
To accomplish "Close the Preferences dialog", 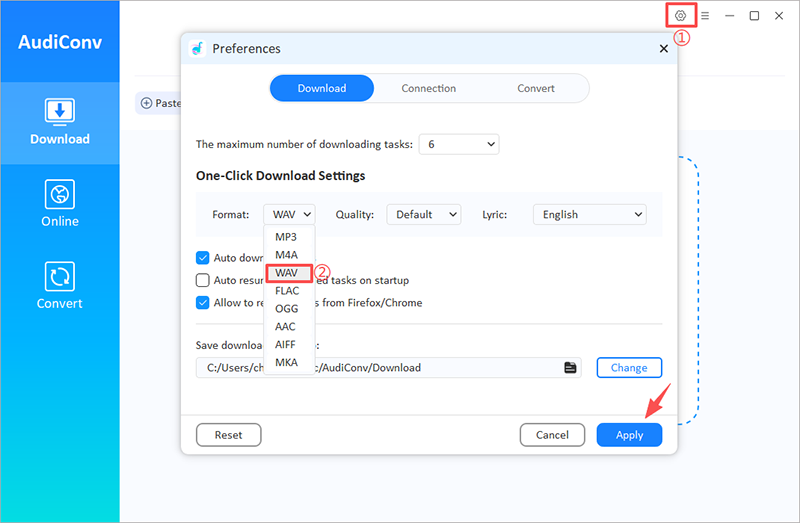I will pyautogui.click(x=663, y=48).
